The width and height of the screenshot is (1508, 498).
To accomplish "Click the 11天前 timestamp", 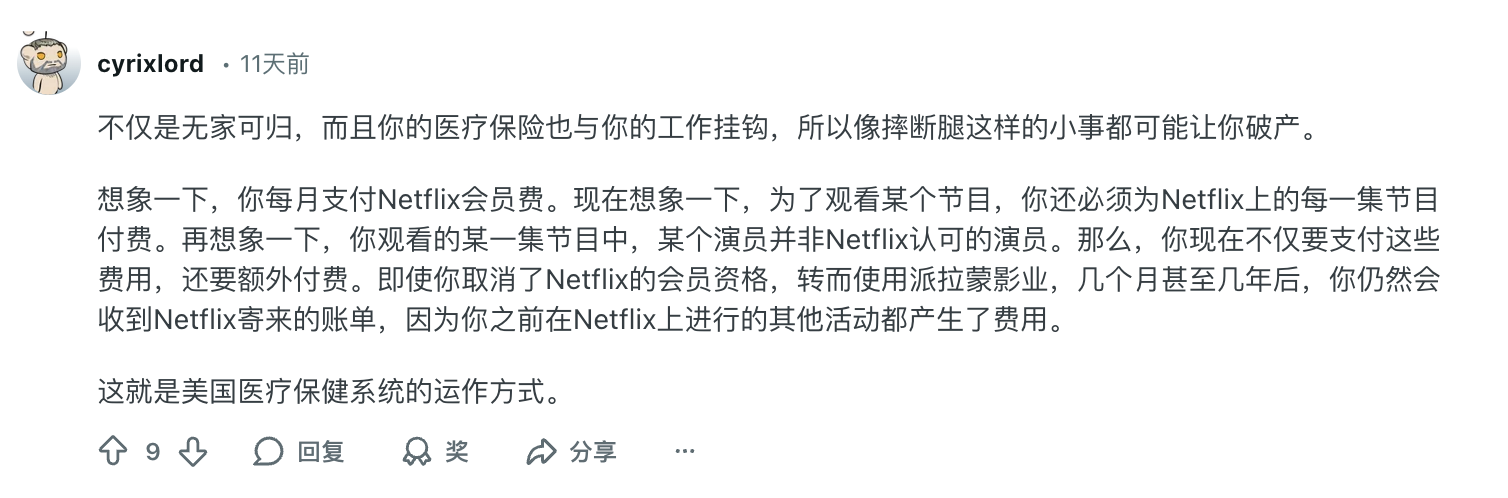I will [x=274, y=65].
